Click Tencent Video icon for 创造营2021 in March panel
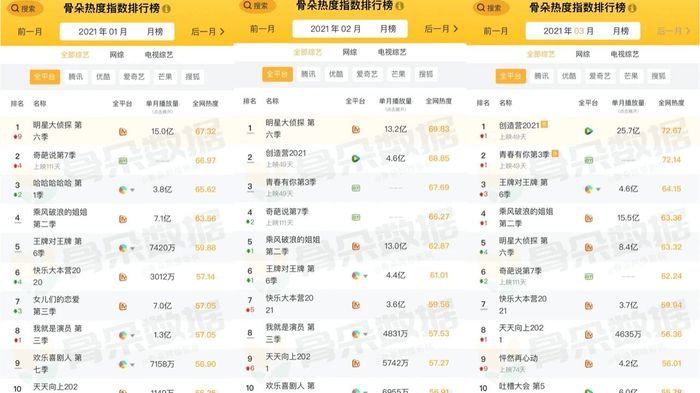 coord(588,131)
